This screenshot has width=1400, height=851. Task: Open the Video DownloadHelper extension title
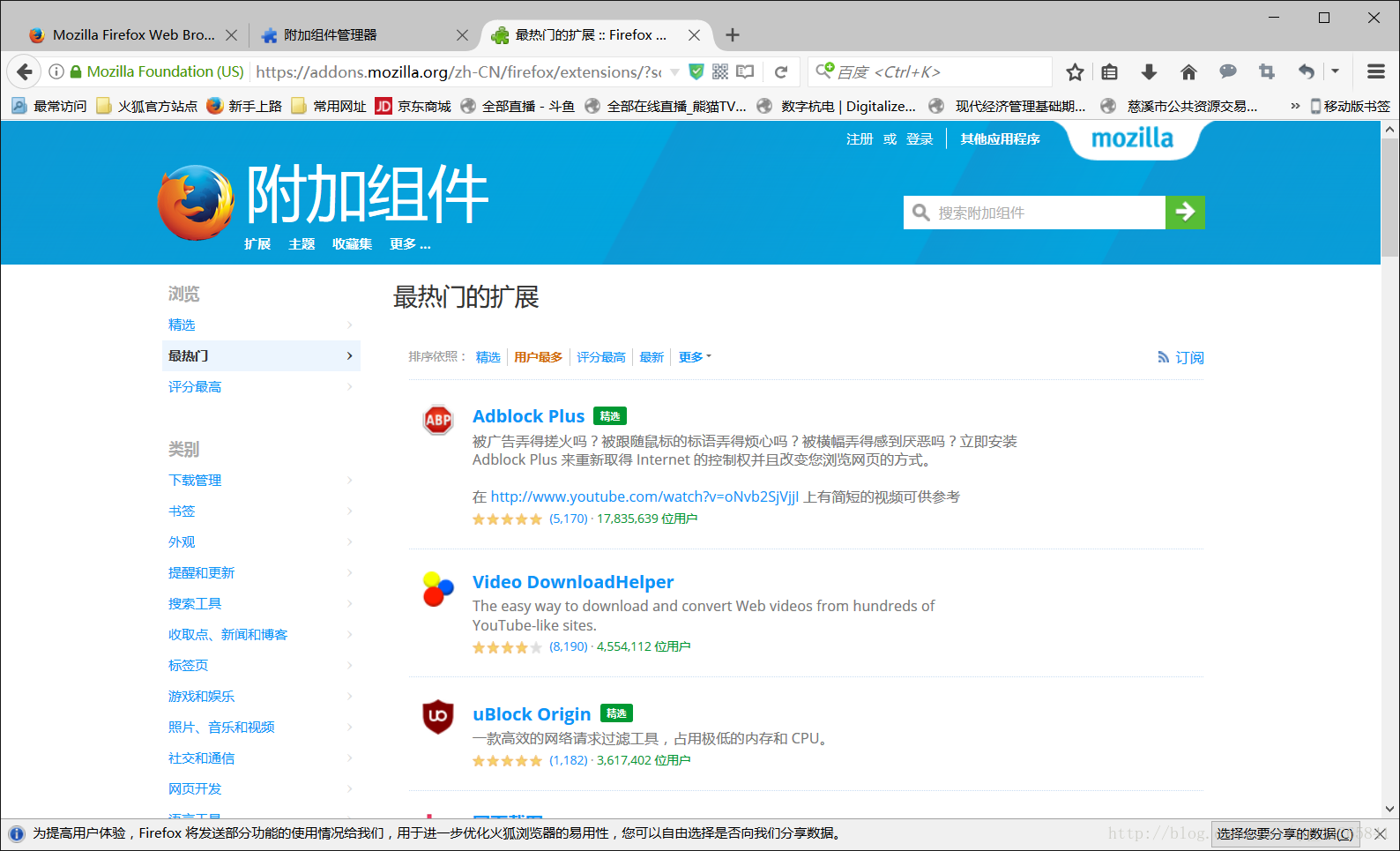[x=573, y=582]
